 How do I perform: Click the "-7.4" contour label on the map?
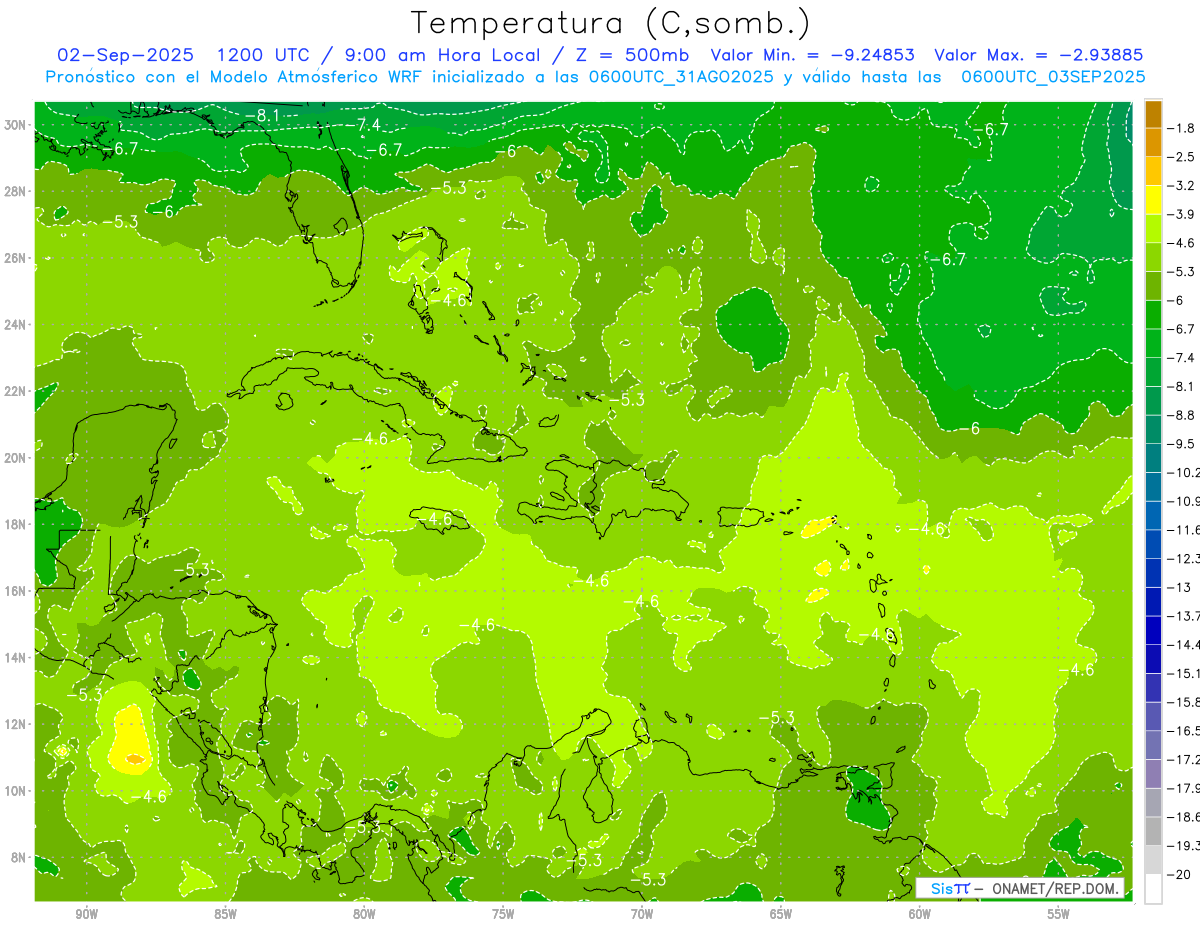pyautogui.click(x=363, y=124)
